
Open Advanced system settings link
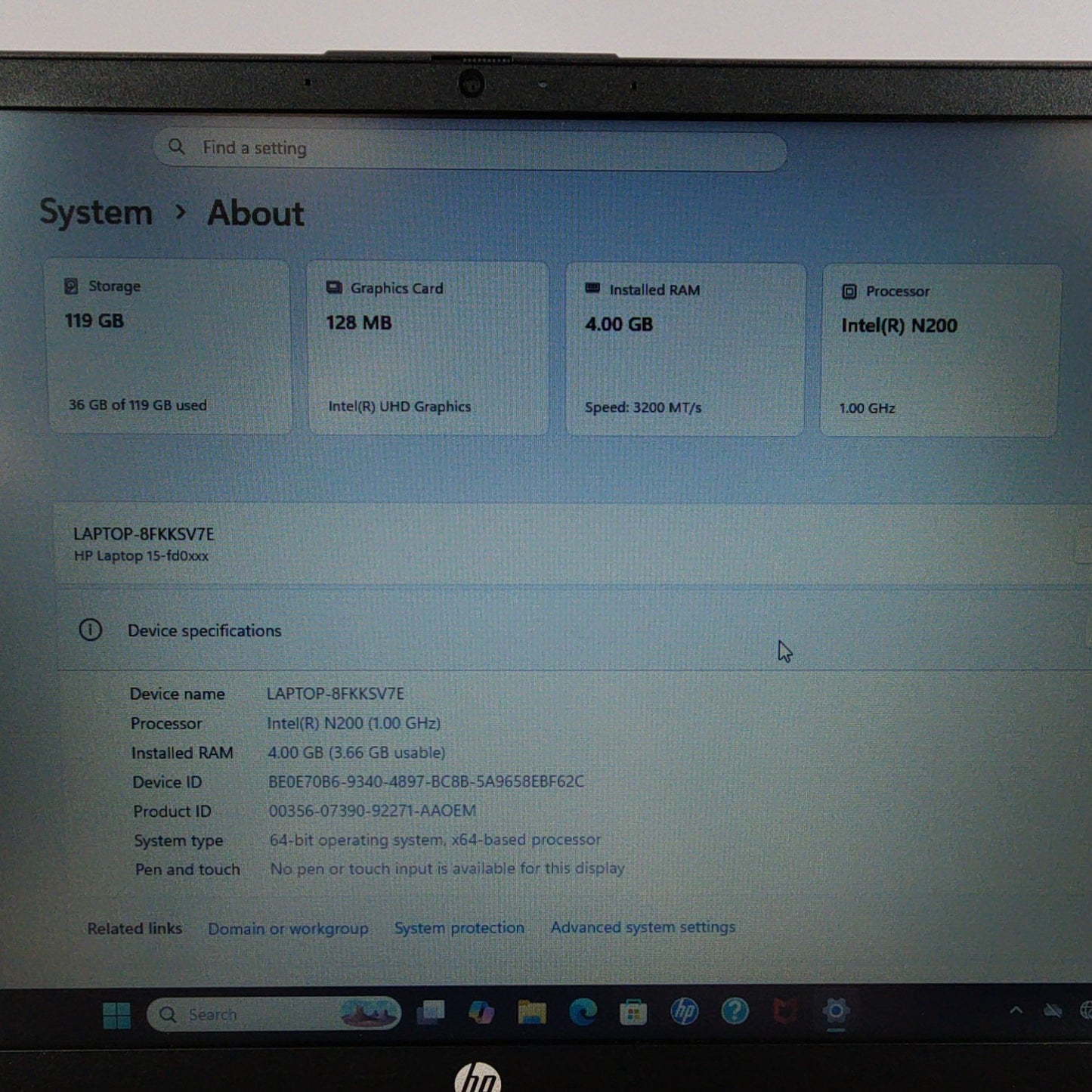(x=642, y=927)
